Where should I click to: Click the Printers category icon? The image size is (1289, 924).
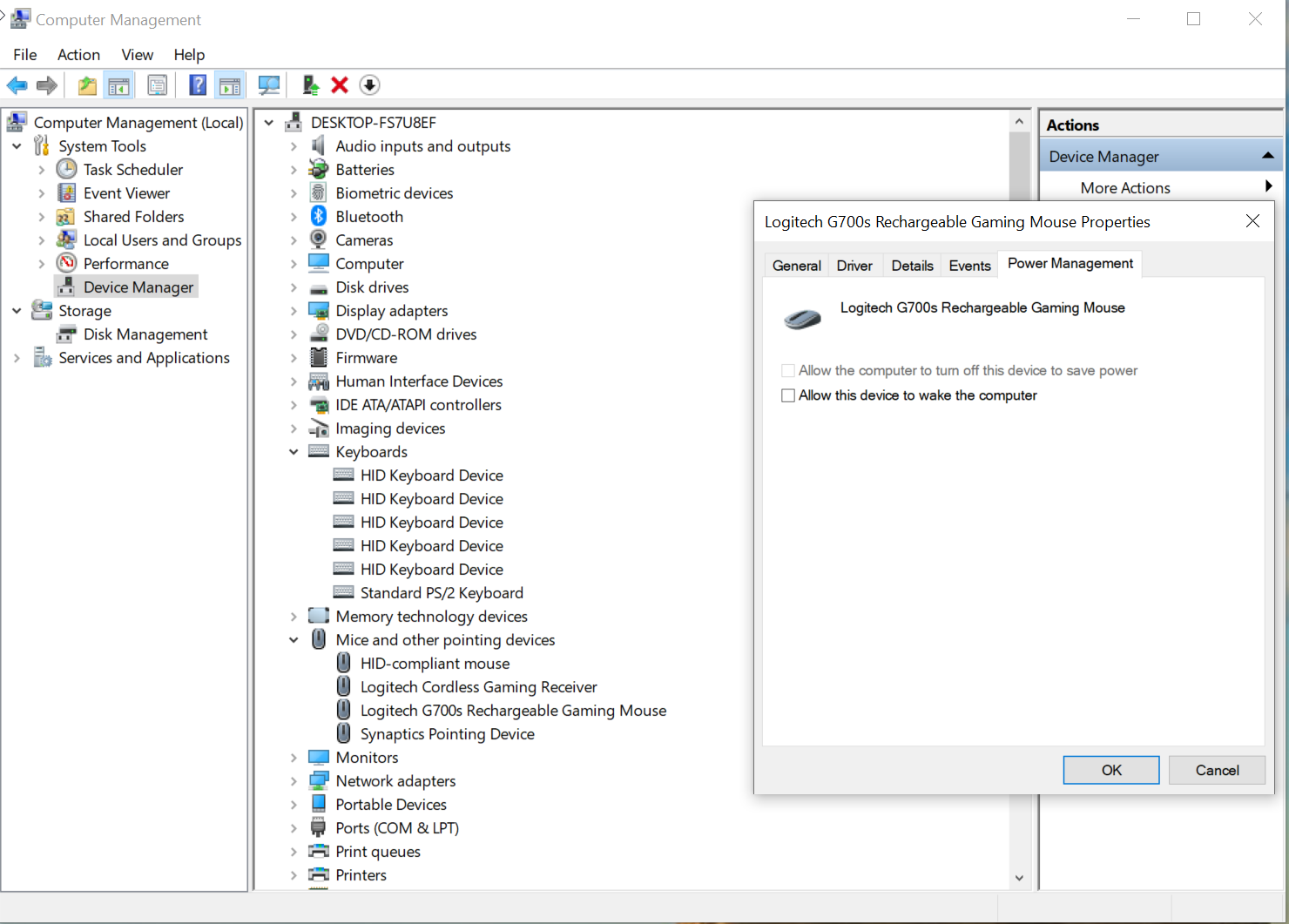(x=319, y=874)
